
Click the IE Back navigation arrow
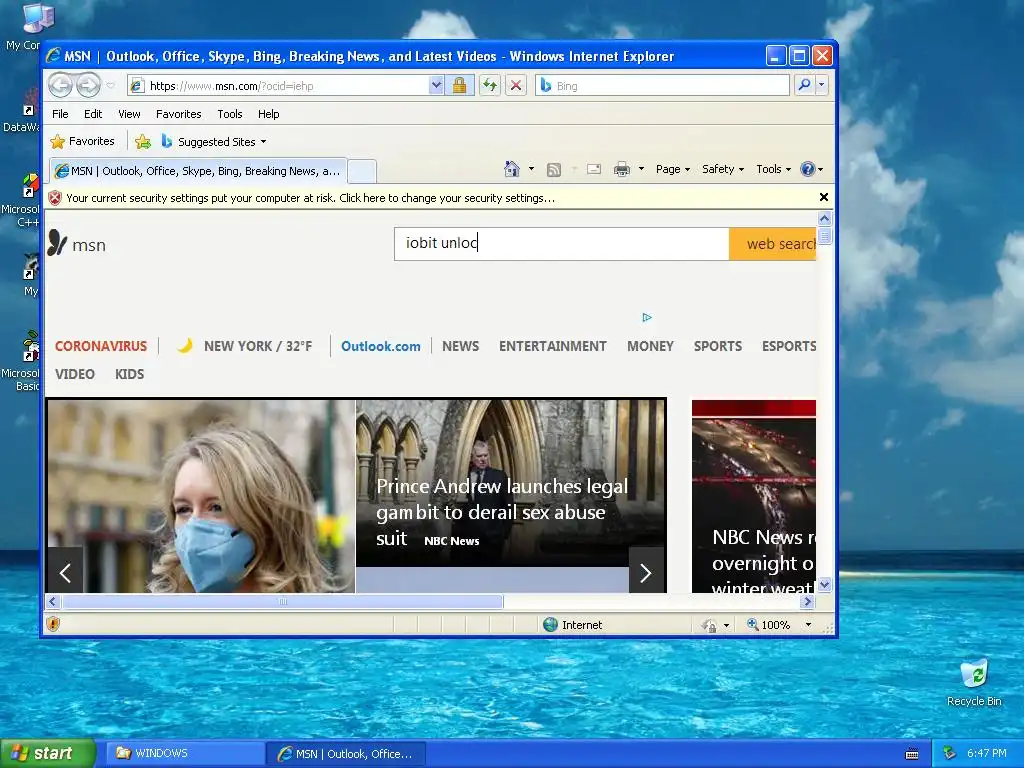(x=60, y=86)
